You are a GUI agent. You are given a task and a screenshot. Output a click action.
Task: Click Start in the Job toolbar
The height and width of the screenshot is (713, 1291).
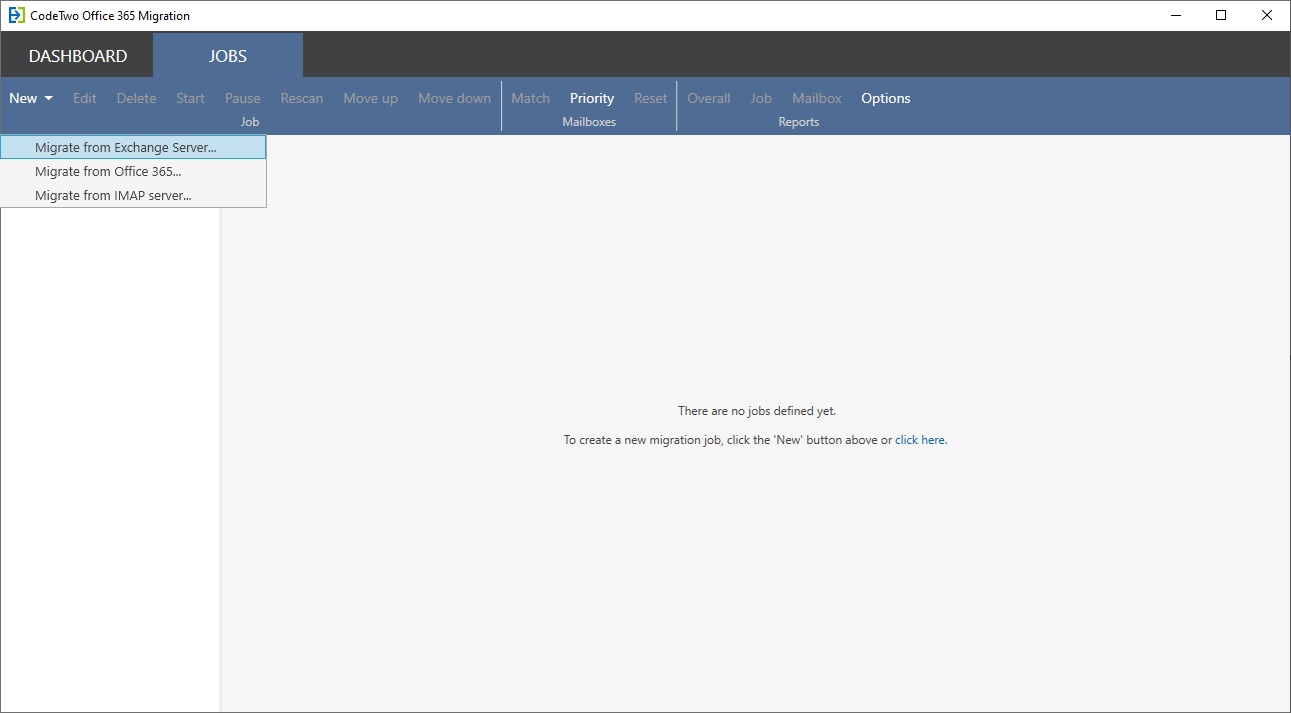click(190, 98)
